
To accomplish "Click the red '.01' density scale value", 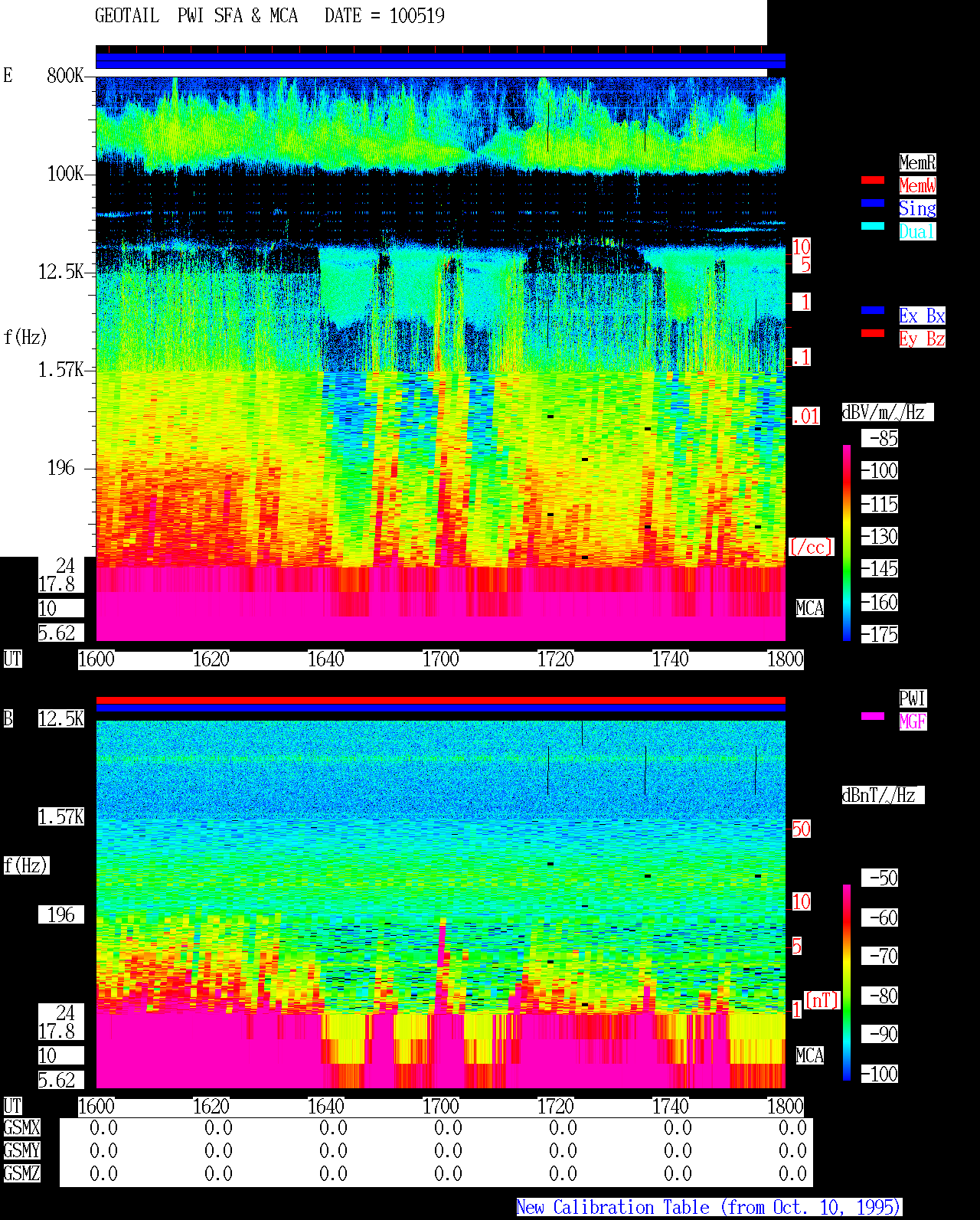I will point(805,417).
